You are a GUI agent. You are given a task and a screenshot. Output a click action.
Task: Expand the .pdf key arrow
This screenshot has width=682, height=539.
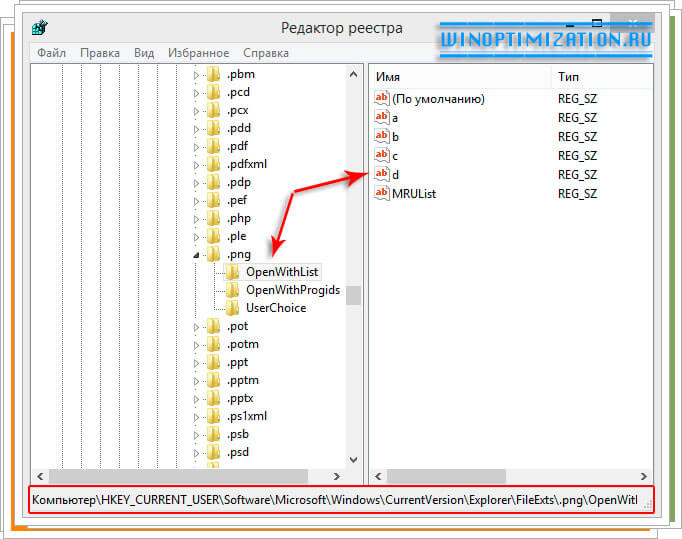click(196, 147)
